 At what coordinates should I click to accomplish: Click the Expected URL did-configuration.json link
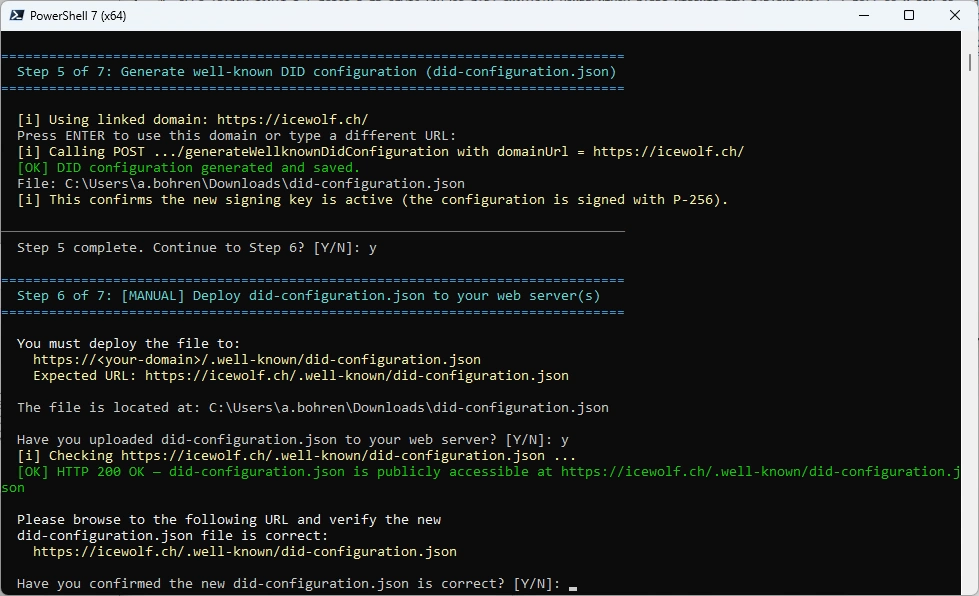pyautogui.click(x=356, y=376)
